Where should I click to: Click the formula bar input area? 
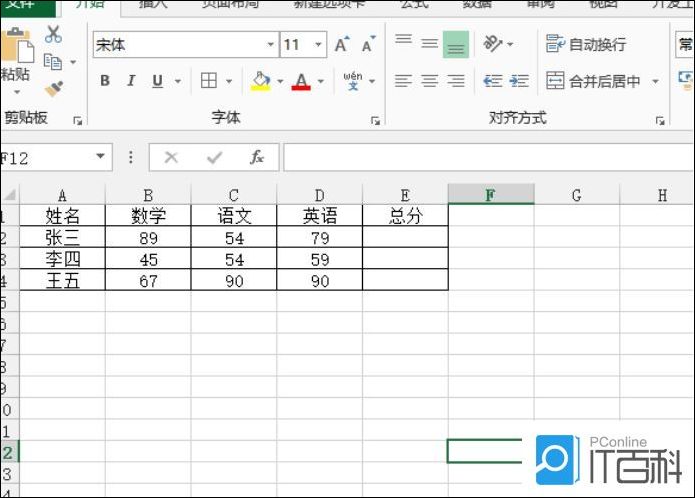(489, 157)
